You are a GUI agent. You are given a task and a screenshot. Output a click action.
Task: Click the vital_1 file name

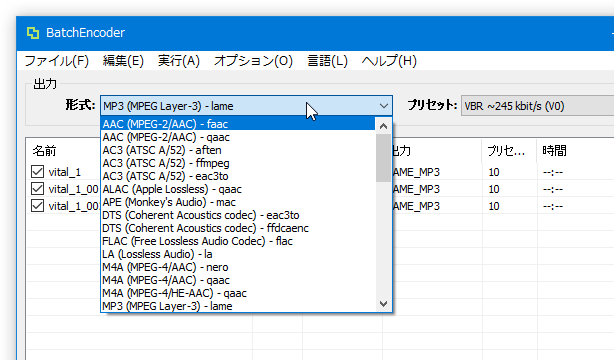coord(65,172)
